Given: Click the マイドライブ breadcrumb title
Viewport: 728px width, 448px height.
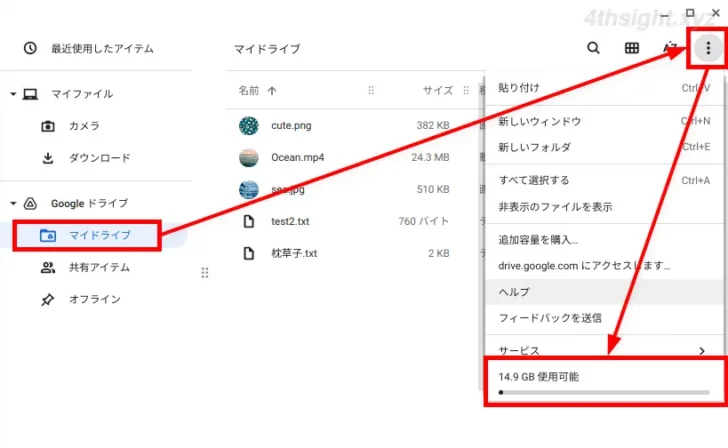Looking at the screenshot, I should pos(267,49).
